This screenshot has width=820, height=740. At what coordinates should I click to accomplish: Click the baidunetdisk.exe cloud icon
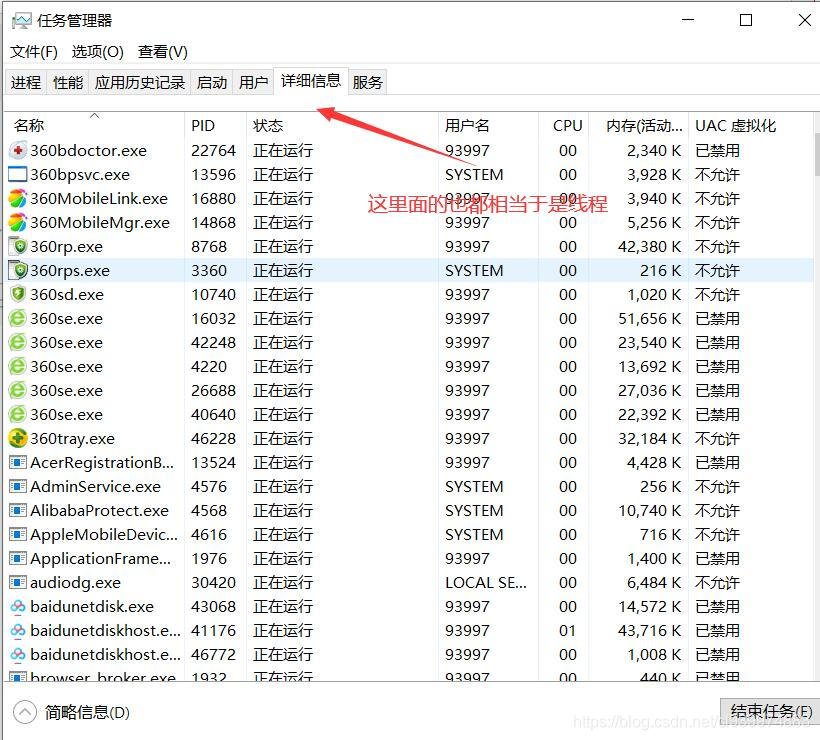(x=18, y=607)
